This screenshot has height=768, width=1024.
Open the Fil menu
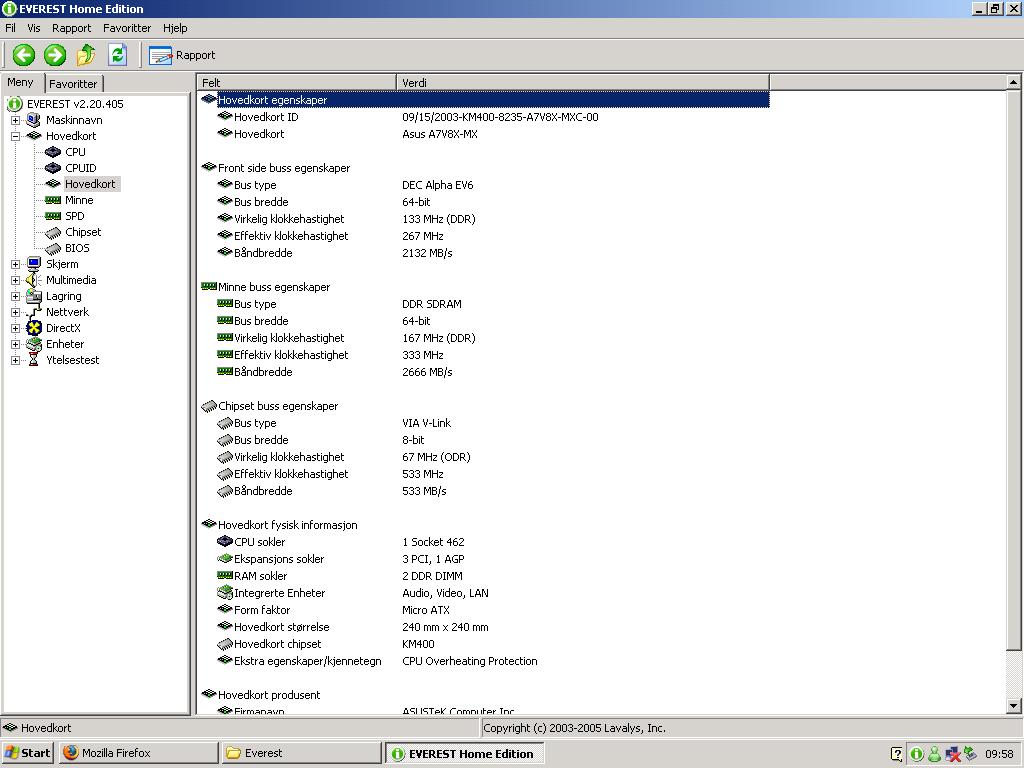[10, 28]
